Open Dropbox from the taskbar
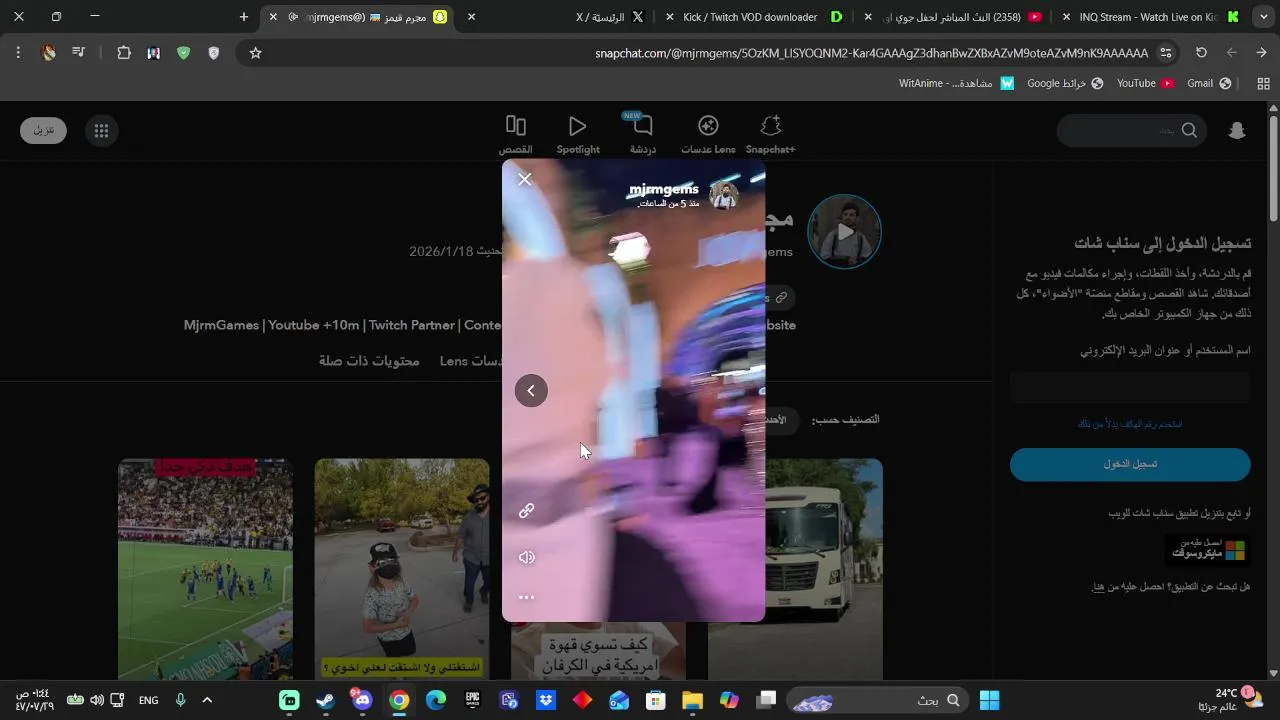Image resolution: width=1280 pixels, height=720 pixels. click(x=546, y=700)
